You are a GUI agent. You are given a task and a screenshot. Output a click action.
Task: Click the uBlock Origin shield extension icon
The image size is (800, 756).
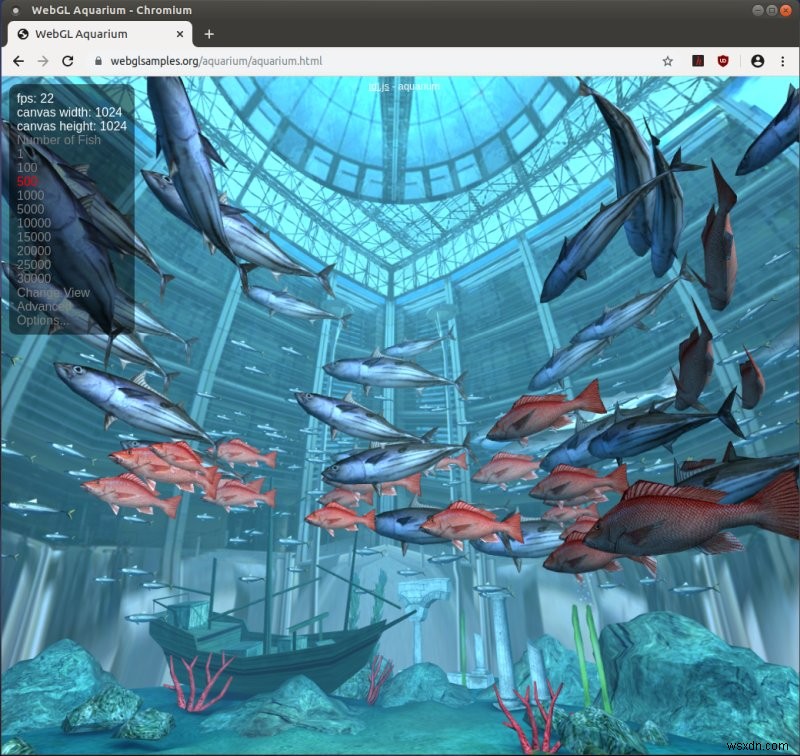(x=723, y=61)
